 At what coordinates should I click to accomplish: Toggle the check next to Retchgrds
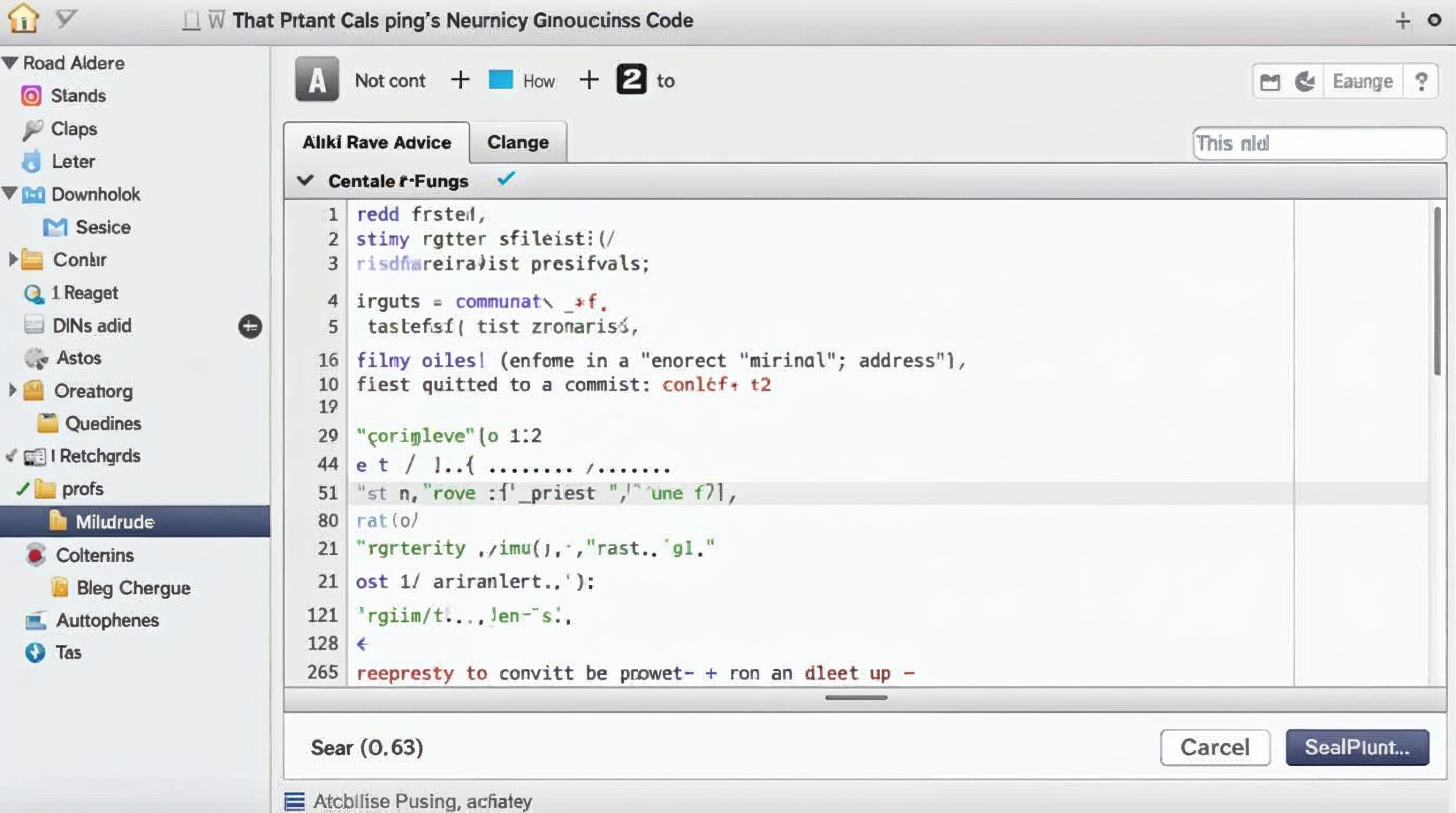pos(11,456)
